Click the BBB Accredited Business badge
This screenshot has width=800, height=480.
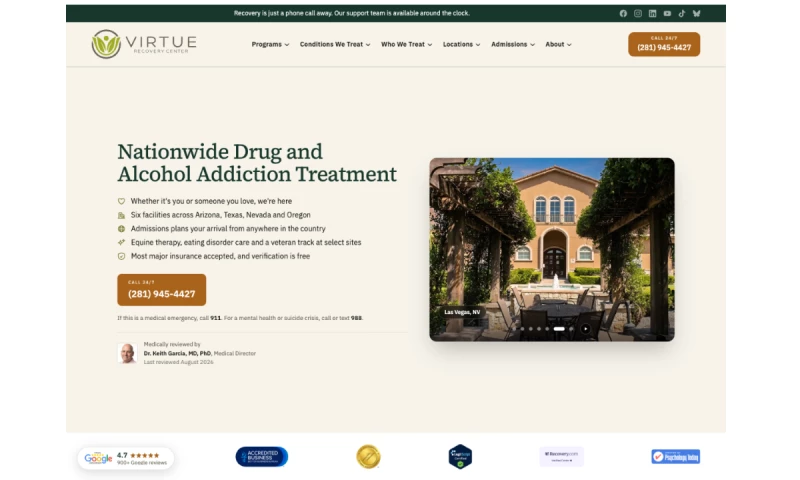[x=262, y=457]
